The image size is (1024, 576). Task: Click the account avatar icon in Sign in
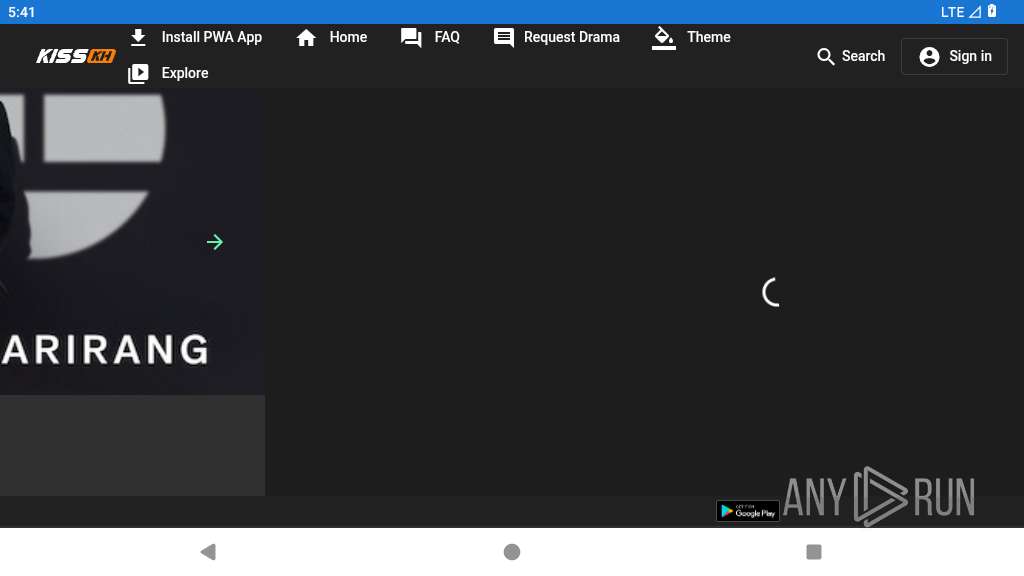[929, 57]
